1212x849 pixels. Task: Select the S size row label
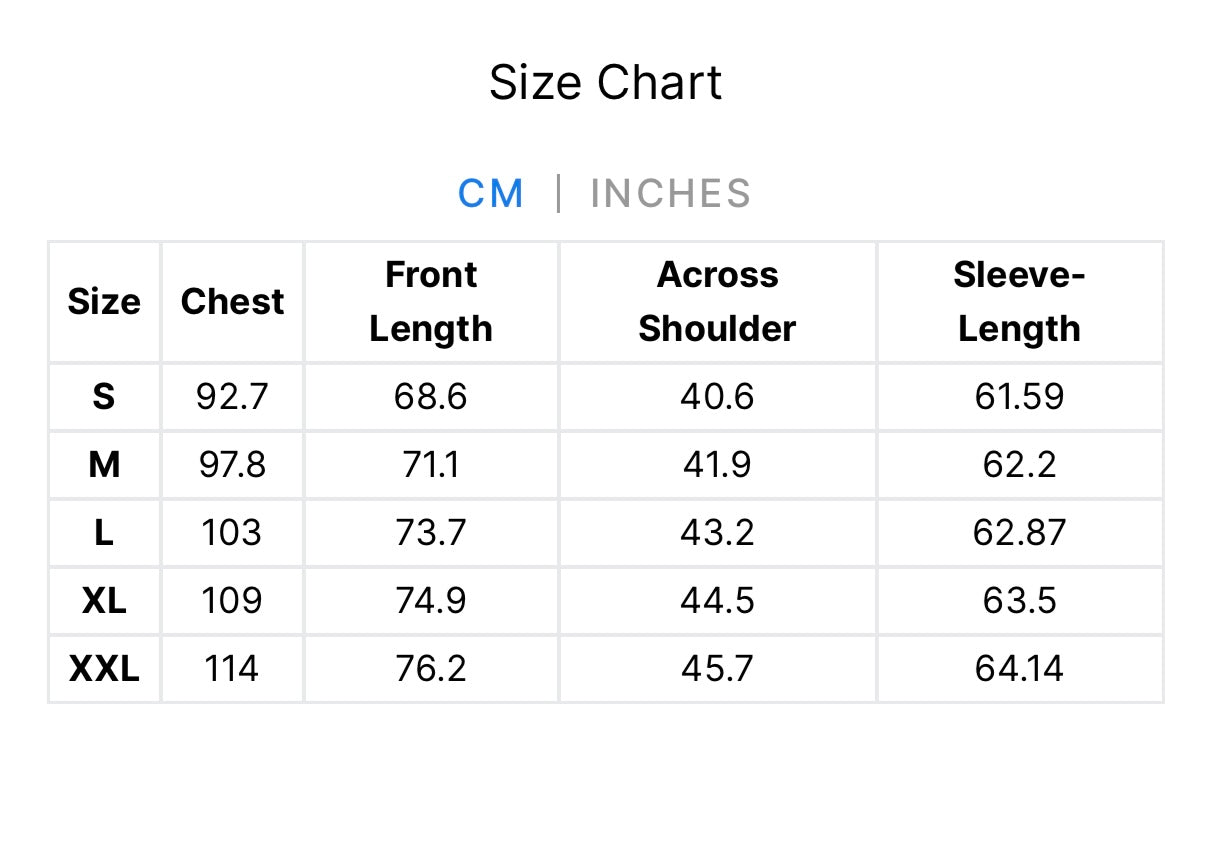click(104, 397)
